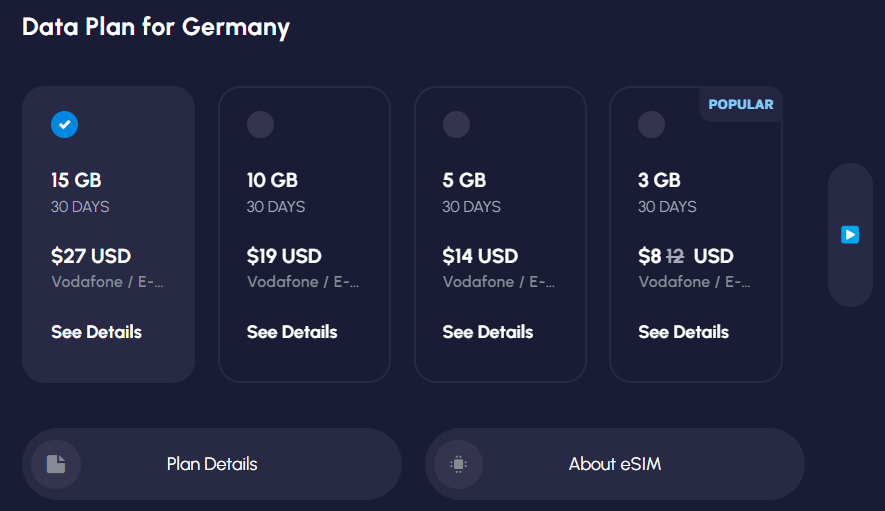
Task: Select the 3 GB plan radio circle
Action: click(x=651, y=124)
